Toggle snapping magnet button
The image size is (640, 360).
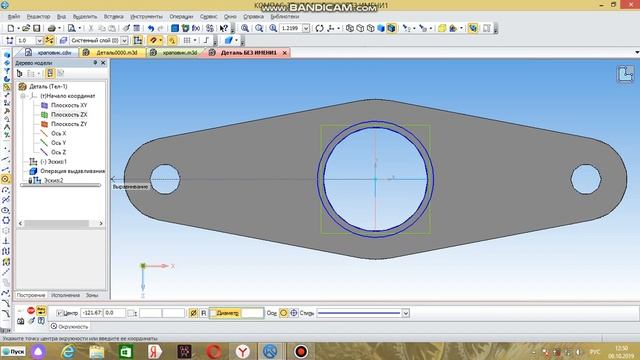tap(153, 40)
